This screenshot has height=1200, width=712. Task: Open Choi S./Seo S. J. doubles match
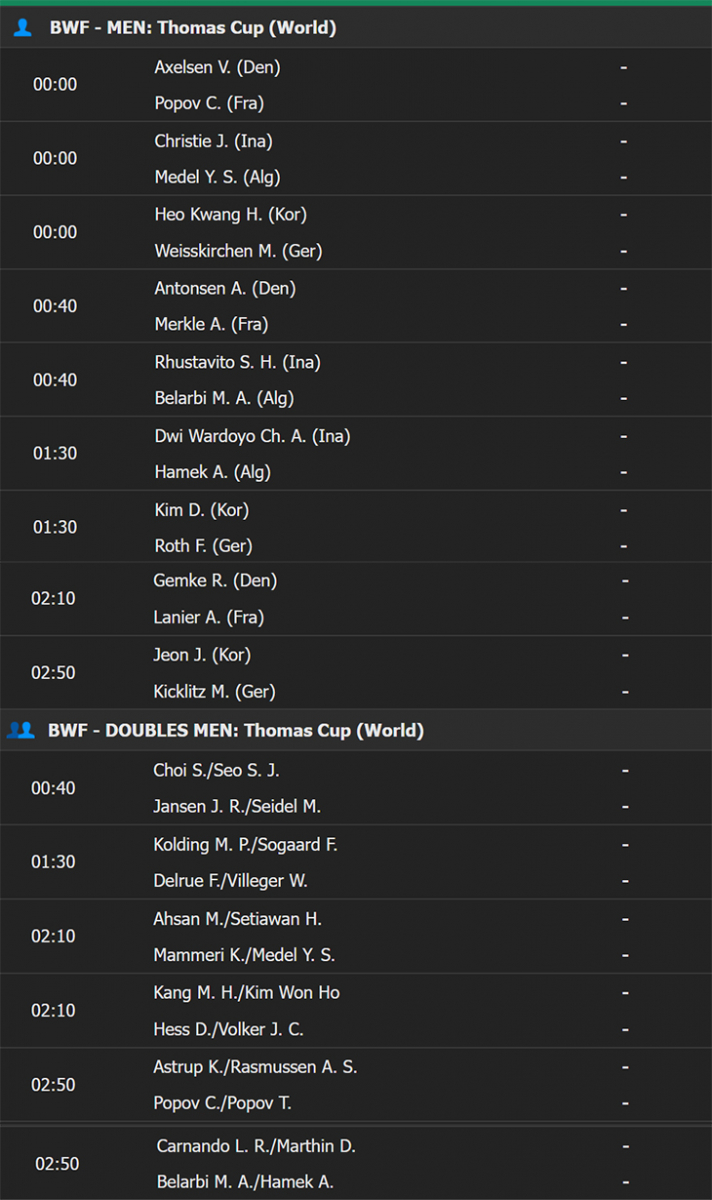click(356, 788)
